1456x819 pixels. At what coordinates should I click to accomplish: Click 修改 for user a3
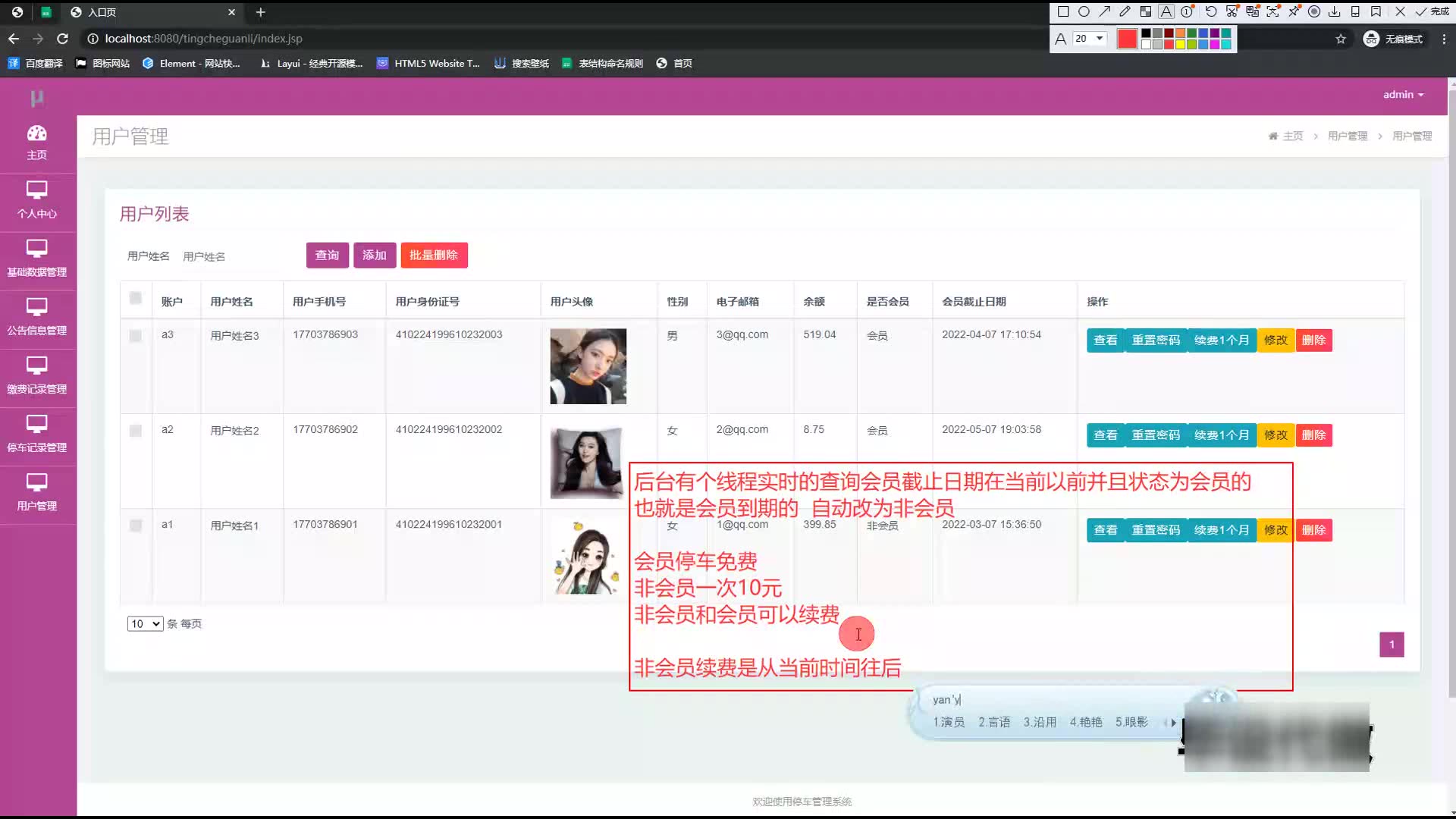(x=1276, y=340)
